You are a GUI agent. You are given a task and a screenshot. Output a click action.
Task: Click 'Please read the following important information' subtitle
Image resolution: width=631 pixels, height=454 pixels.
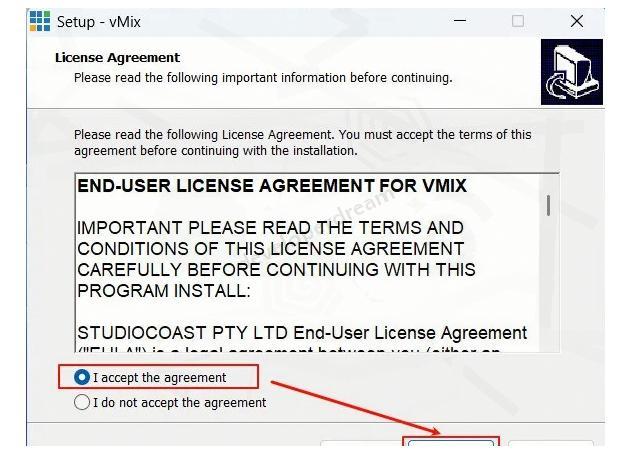click(263, 78)
